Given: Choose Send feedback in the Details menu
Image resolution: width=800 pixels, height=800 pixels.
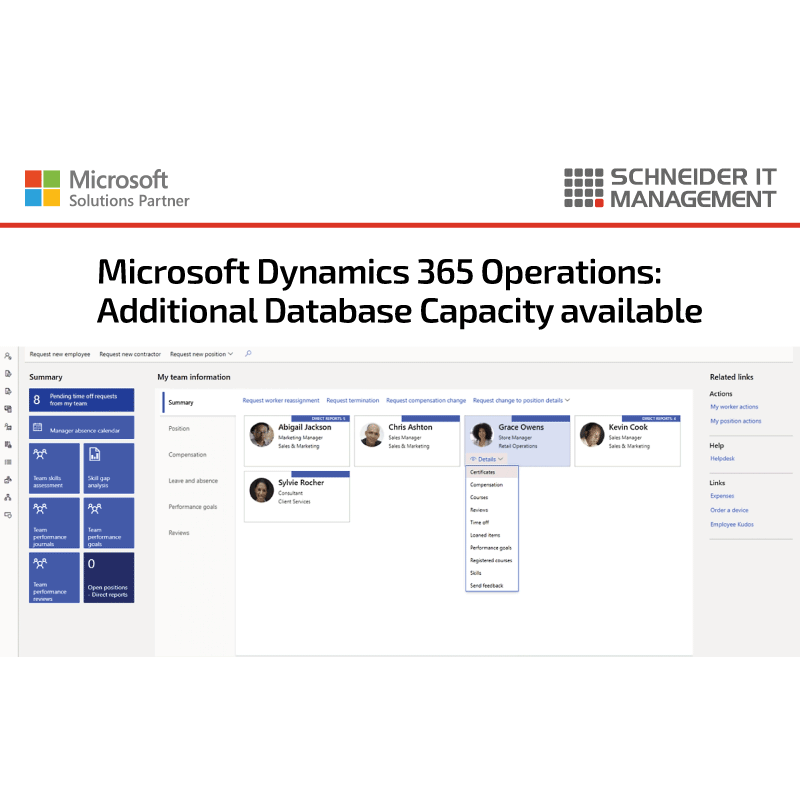Looking at the screenshot, I should coord(492,586).
